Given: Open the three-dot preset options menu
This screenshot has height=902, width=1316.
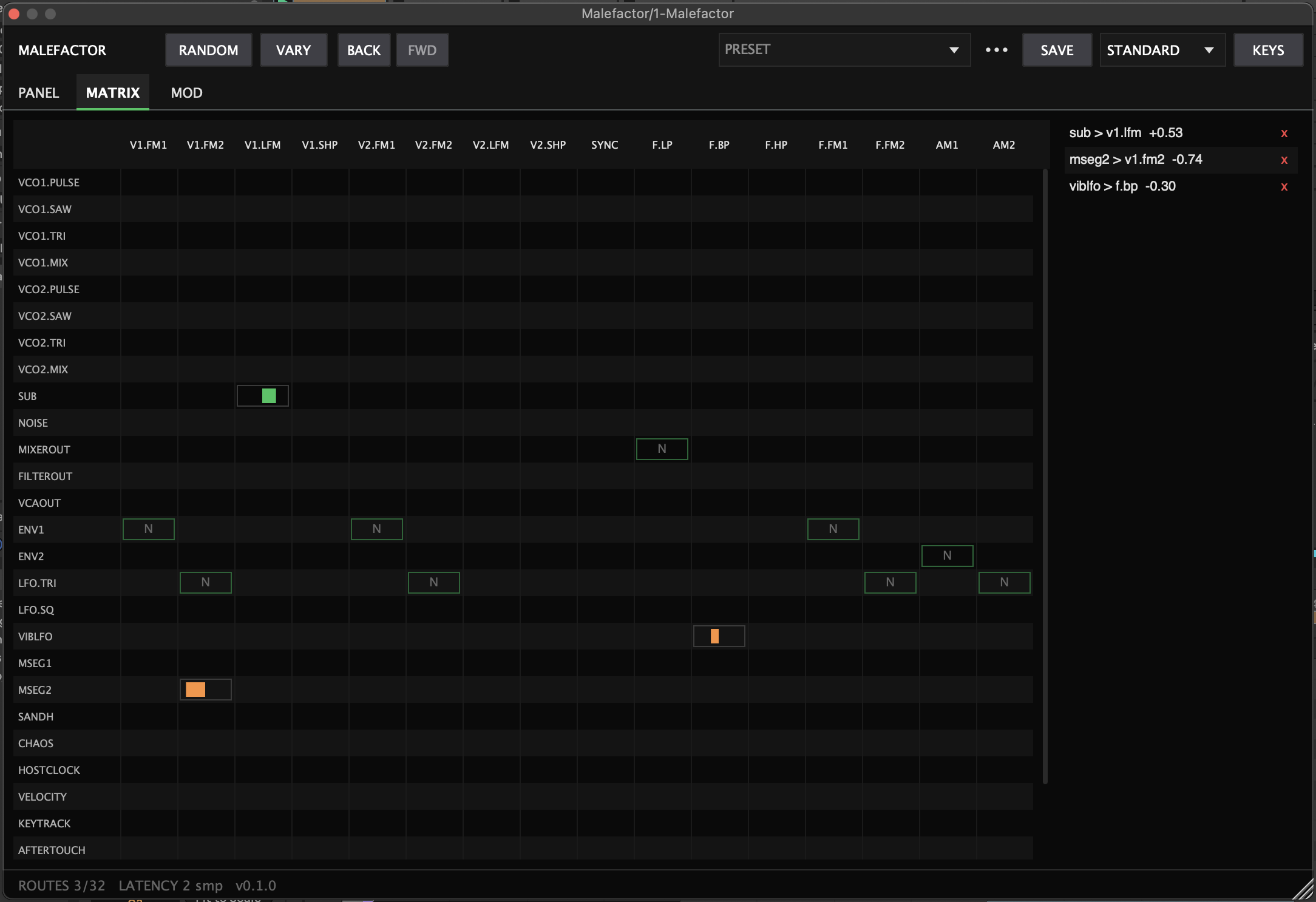Looking at the screenshot, I should [x=996, y=50].
